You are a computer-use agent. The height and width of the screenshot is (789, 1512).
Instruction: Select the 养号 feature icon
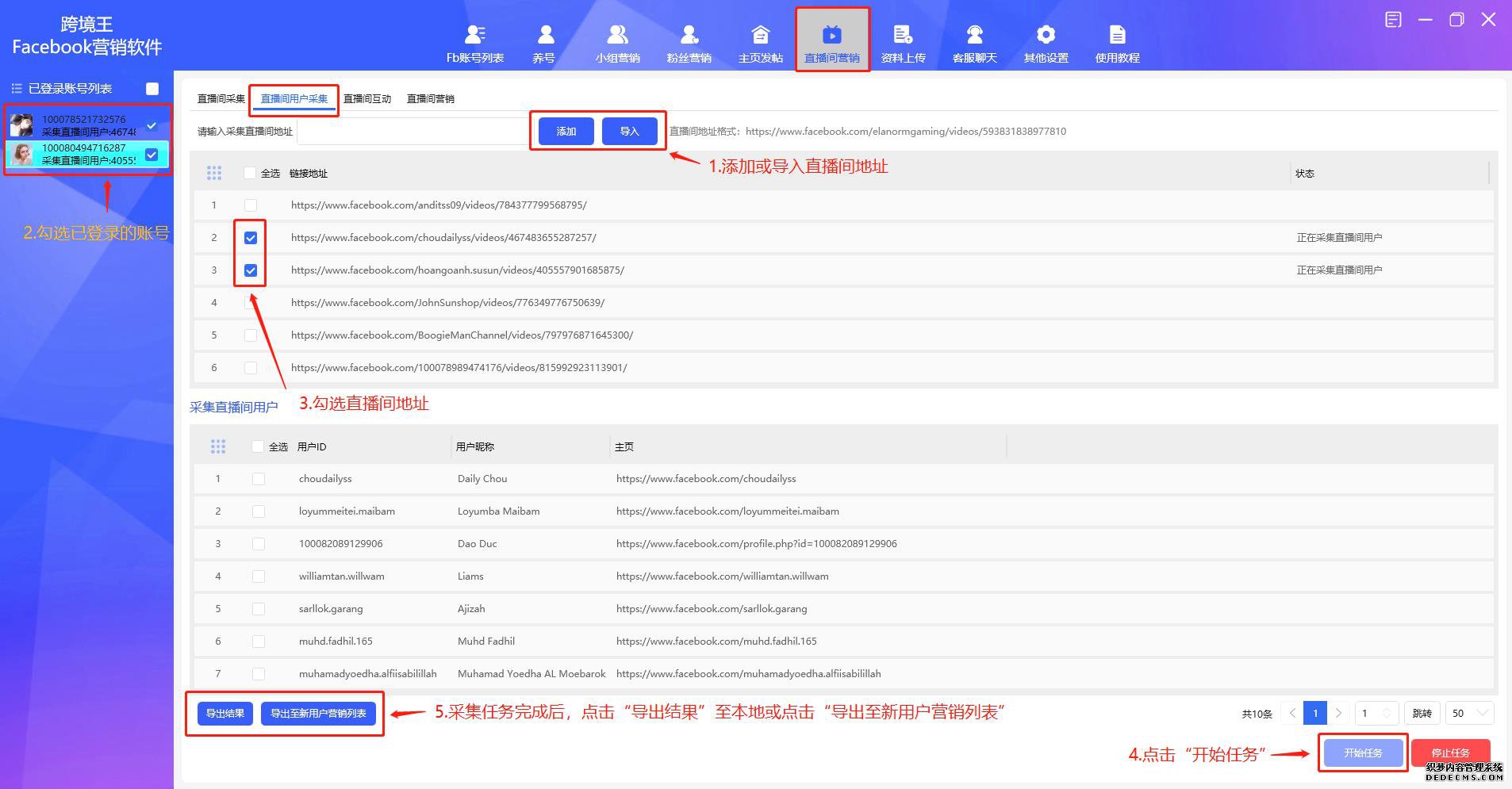point(544,40)
